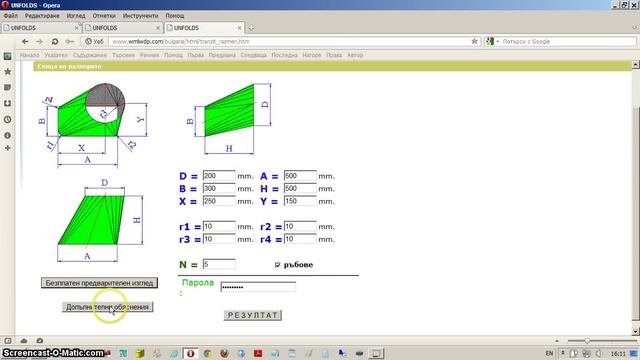This screenshot has width=640, height=360.
Task: Launch Firefox from the taskbar
Action: click(x=224, y=353)
